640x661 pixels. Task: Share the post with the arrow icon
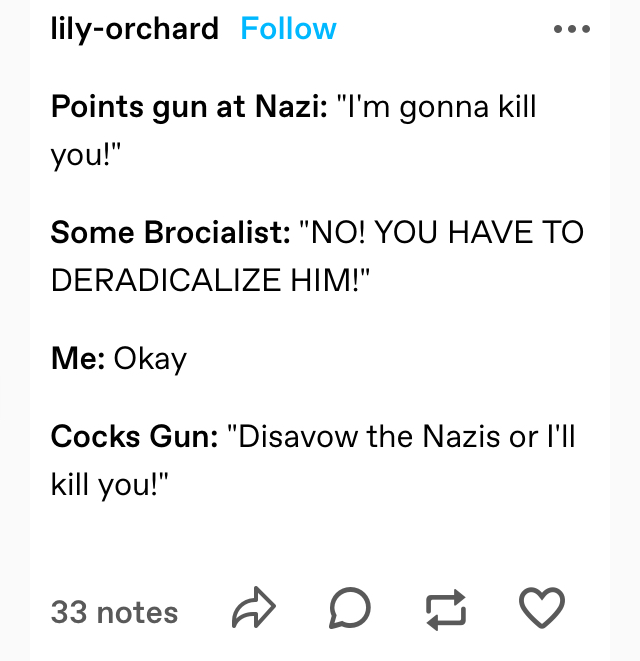click(x=254, y=607)
